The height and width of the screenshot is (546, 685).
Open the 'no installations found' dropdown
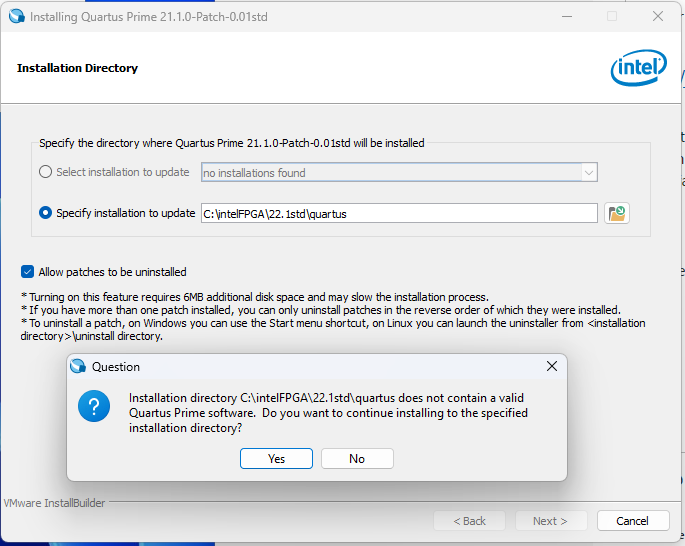[x=399, y=173]
